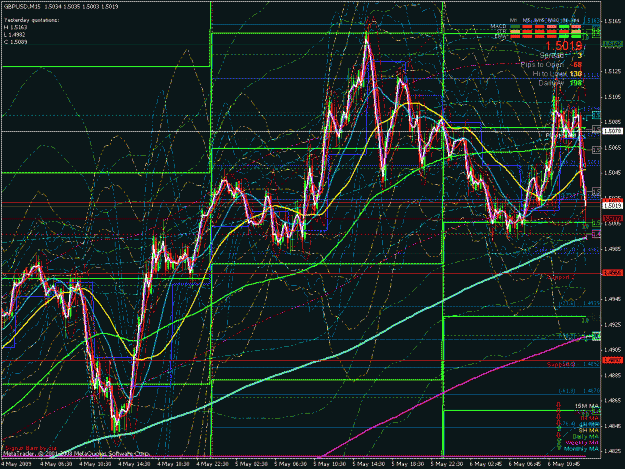Screen dimensions: 625x469
Task: Click the 'Signal Bars by cja' credit text
Action: tap(31, 448)
